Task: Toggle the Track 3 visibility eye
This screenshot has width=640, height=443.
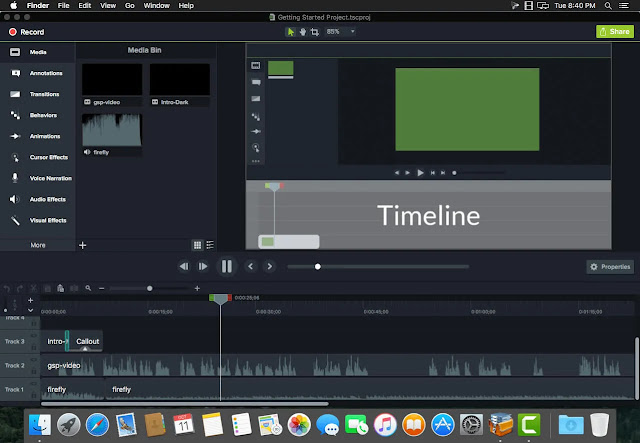Action: (34, 336)
